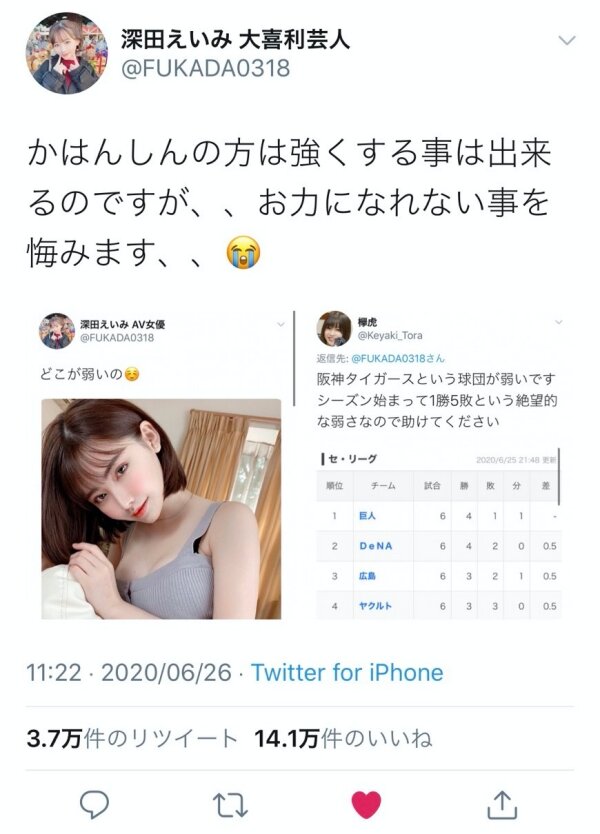
Task: Open the author's round profile avatar
Action: [x=66, y=53]
